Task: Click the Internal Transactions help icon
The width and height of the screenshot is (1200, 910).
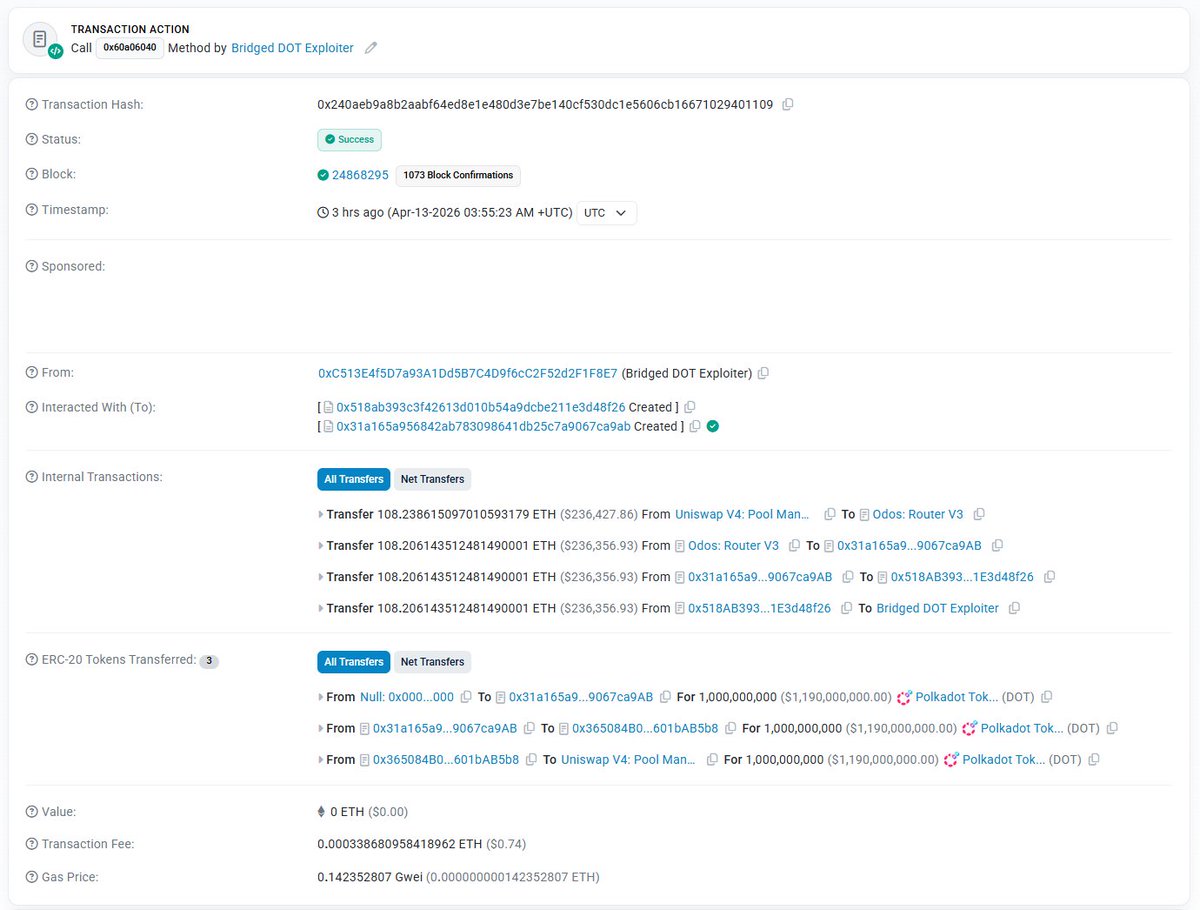Action: (32, 477)
